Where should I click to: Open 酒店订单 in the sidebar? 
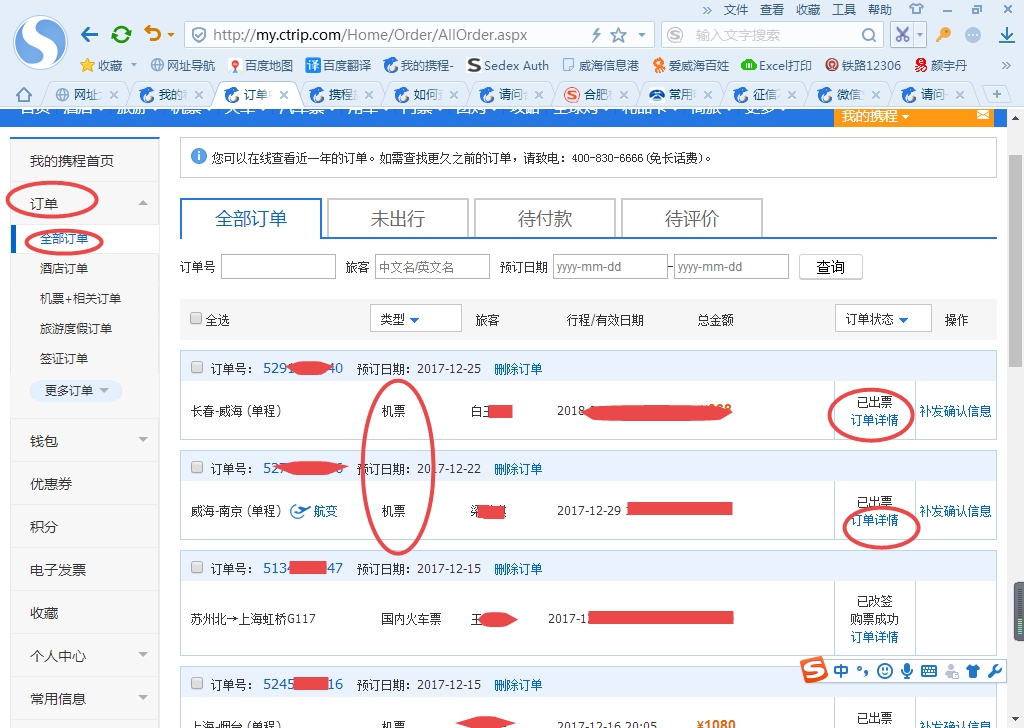pyautogui.click(x=64, y=268)
